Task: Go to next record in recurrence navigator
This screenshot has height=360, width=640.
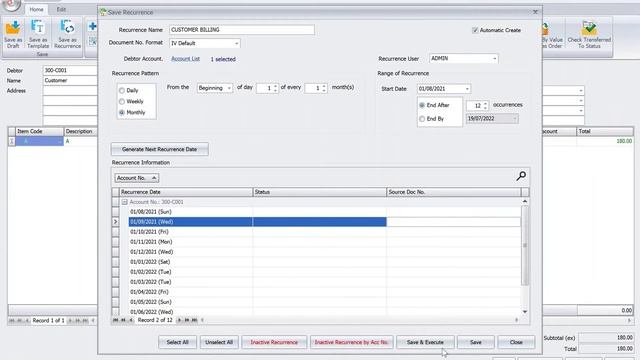Action: point(179,320)
